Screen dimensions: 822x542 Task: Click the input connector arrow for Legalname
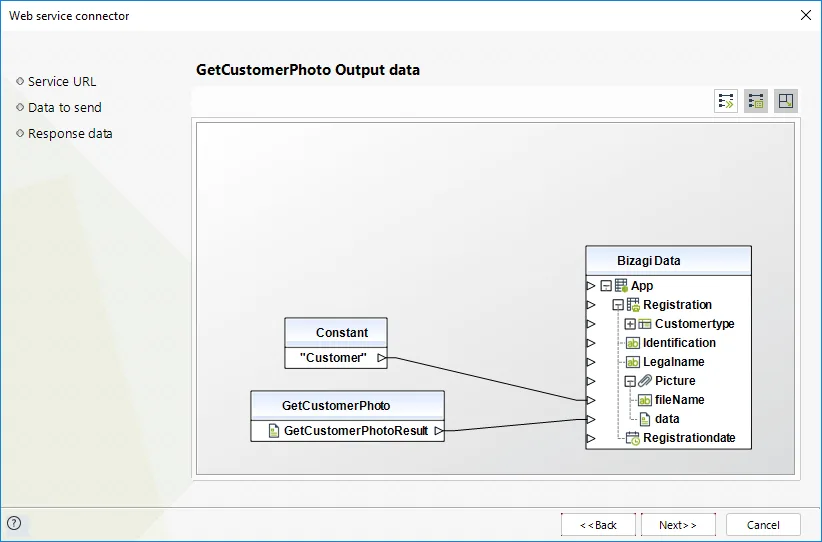click(x=591, y=362)
